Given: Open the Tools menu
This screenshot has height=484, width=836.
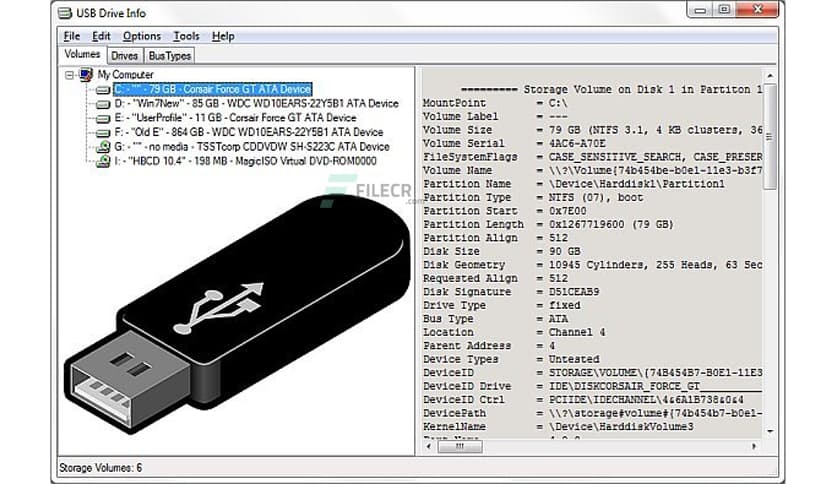Looking at the screenshot, I should pos(186,36).
